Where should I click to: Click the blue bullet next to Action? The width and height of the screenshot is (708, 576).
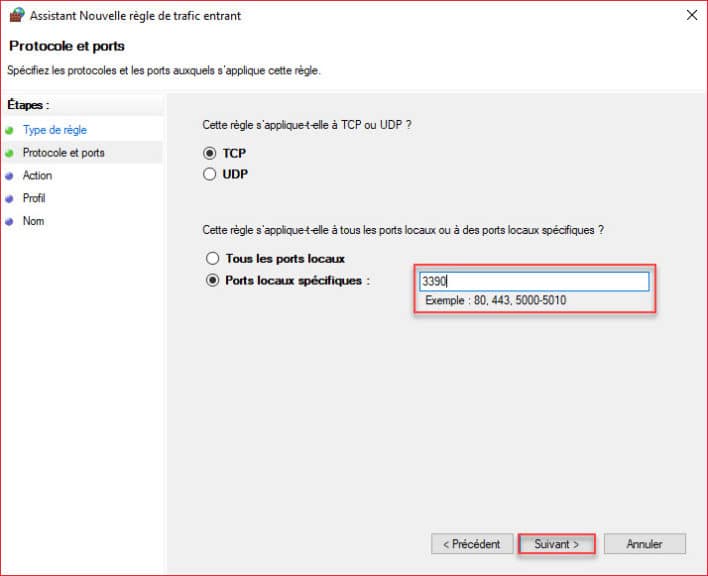coord(9,176)
